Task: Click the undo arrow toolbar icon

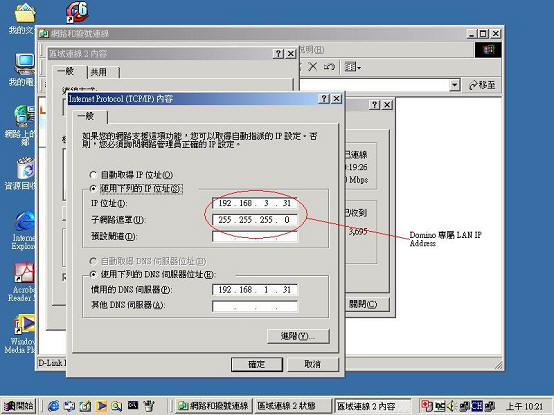Action: [x=329, y=66]
